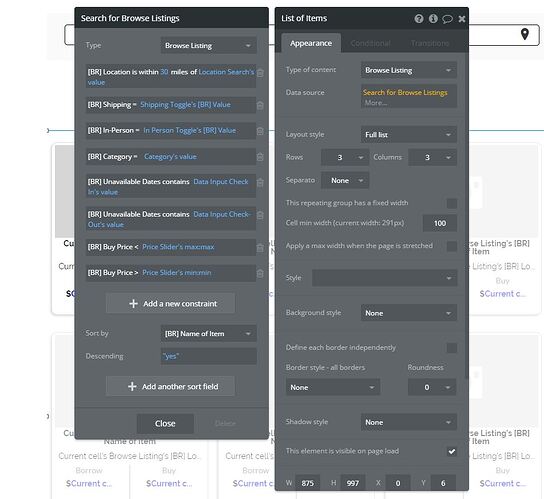
Task: Switch to the Conditional tab
Action: [370, 43]
